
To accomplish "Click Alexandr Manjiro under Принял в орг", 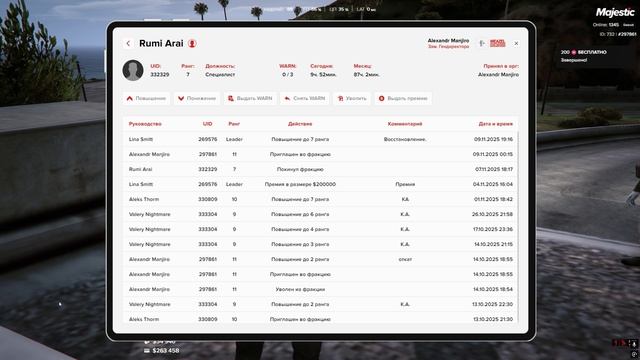I will (498, 75).
